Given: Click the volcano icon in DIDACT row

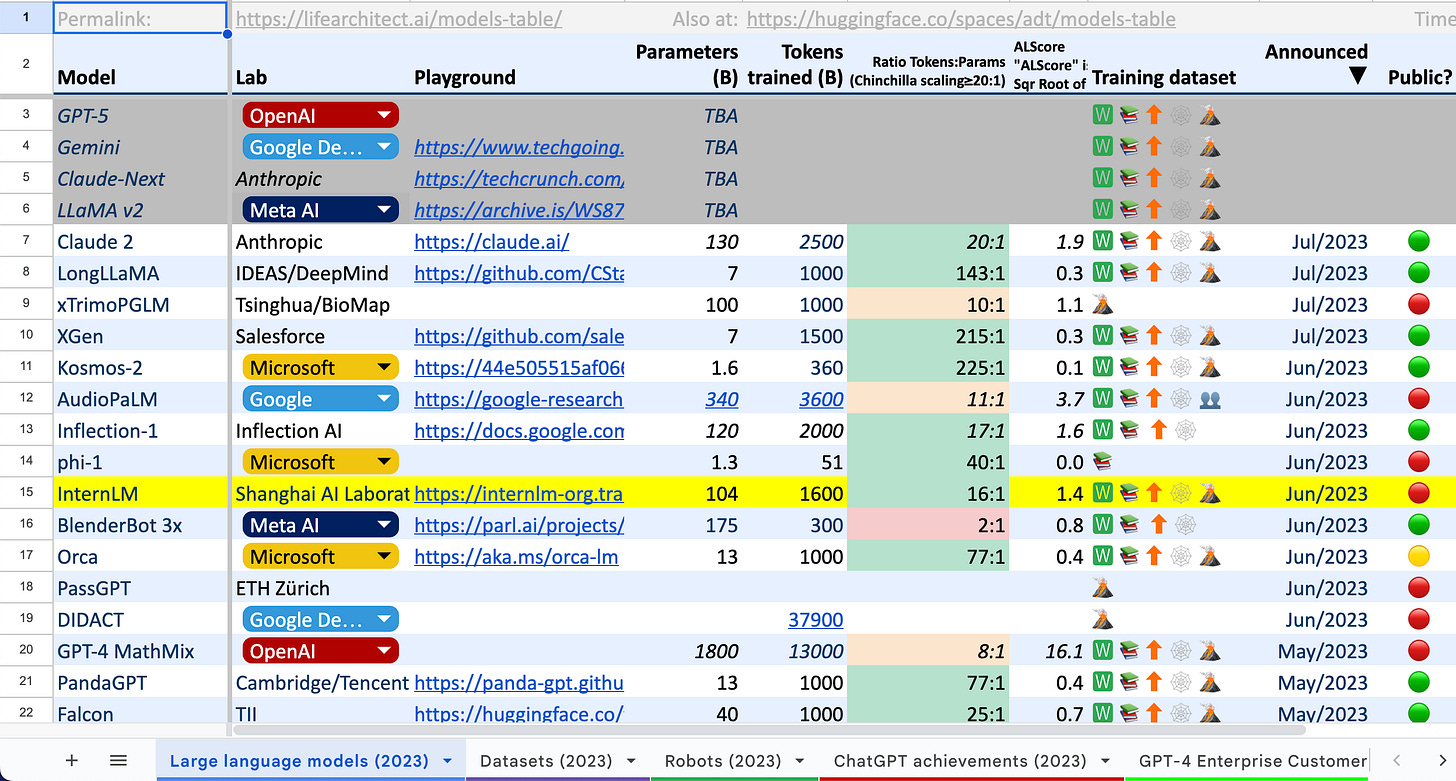Looking at the screenshot, I should click(1102, 619).
